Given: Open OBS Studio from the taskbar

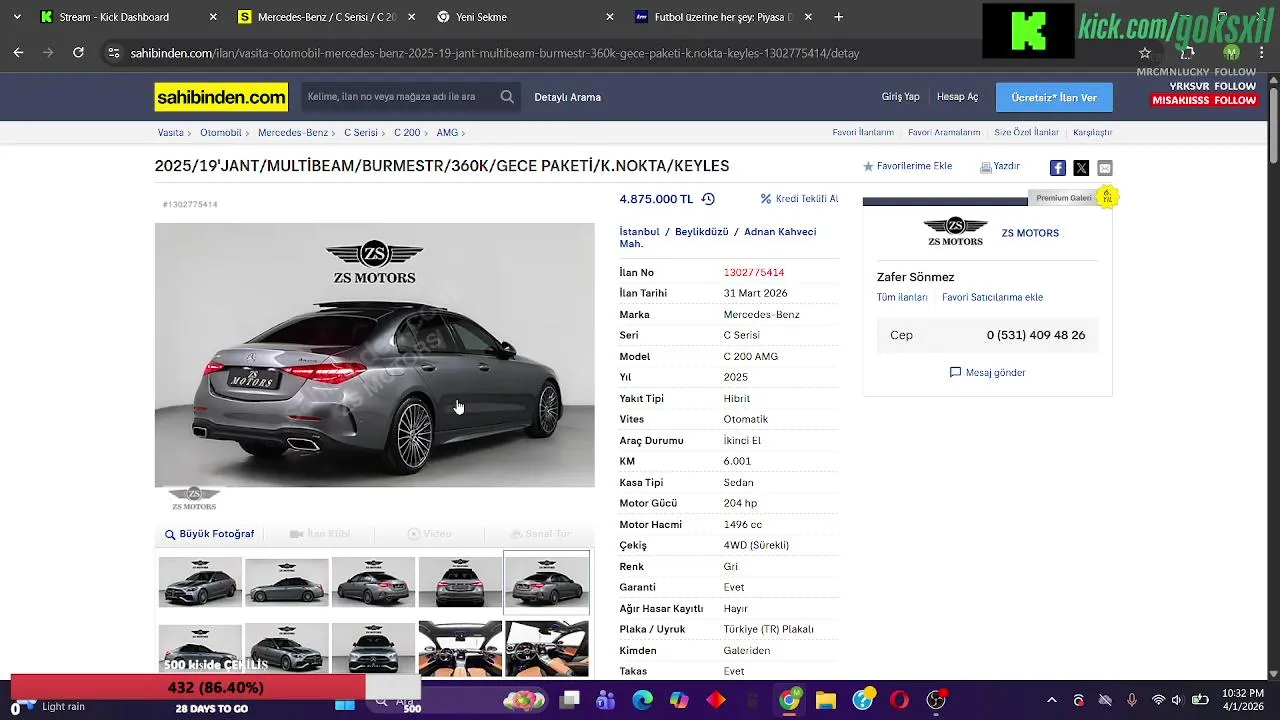Looking at the screenshot, I should [936, 700].
